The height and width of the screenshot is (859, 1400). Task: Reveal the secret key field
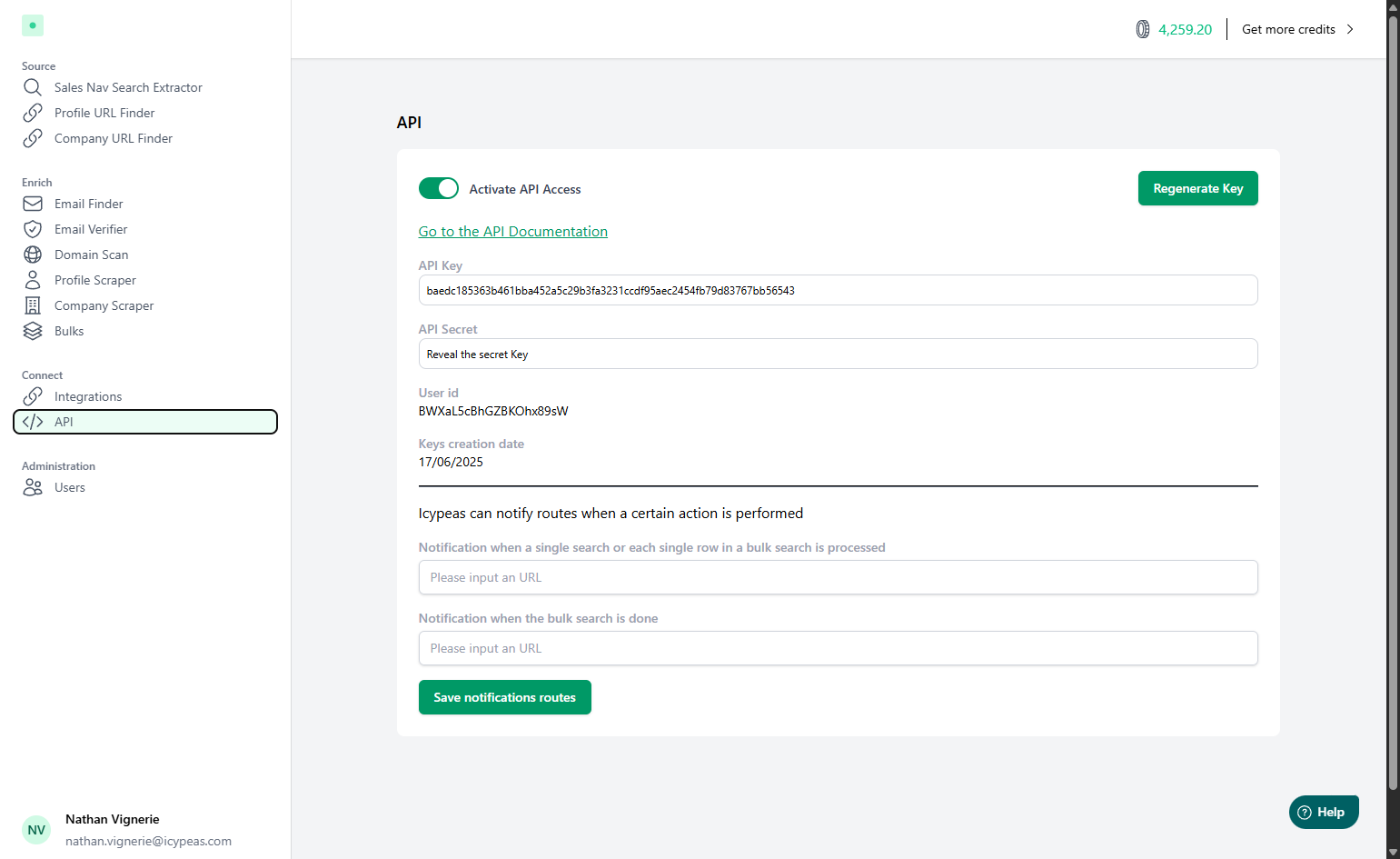(x=838, y=354)
